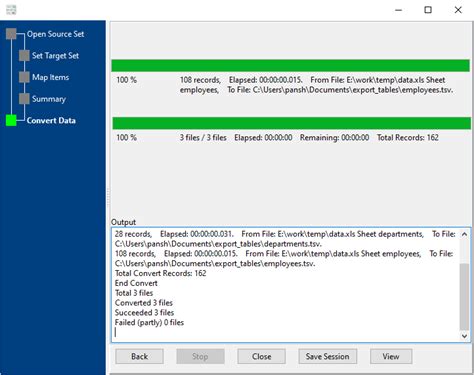Click the 'Succeeded 3 files' log line

(x=144, y=313)
